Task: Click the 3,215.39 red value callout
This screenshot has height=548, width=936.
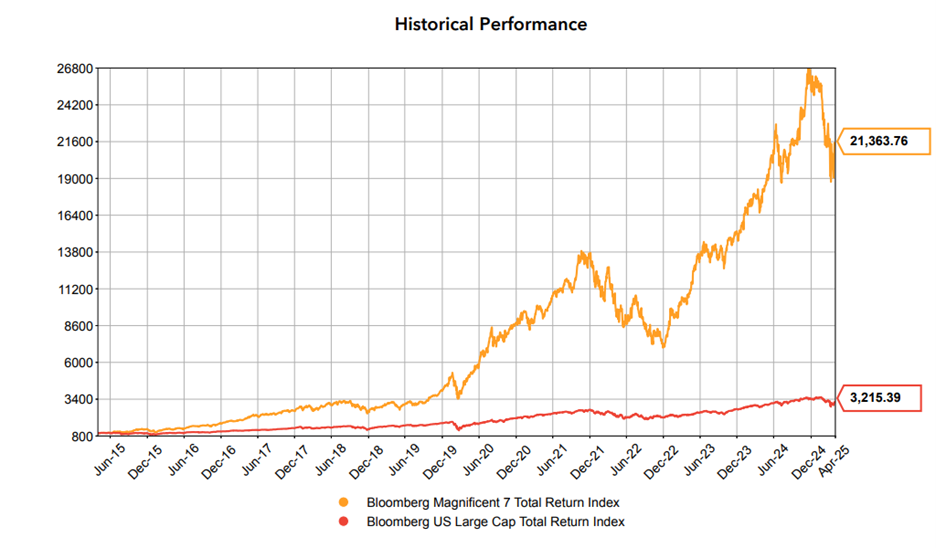Action: click(x=876, y=398)
